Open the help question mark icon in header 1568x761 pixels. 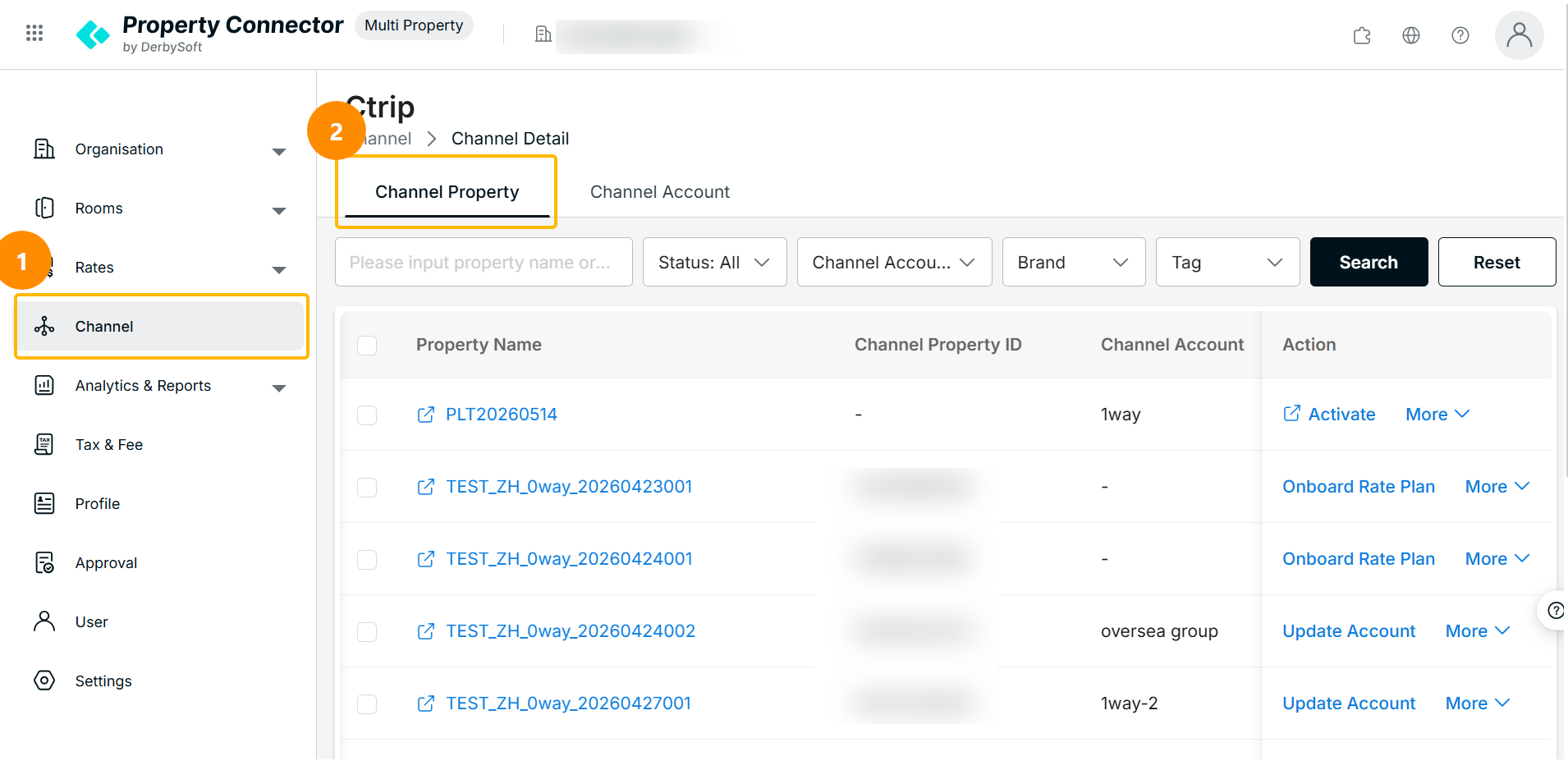(x=1460, y=35)
